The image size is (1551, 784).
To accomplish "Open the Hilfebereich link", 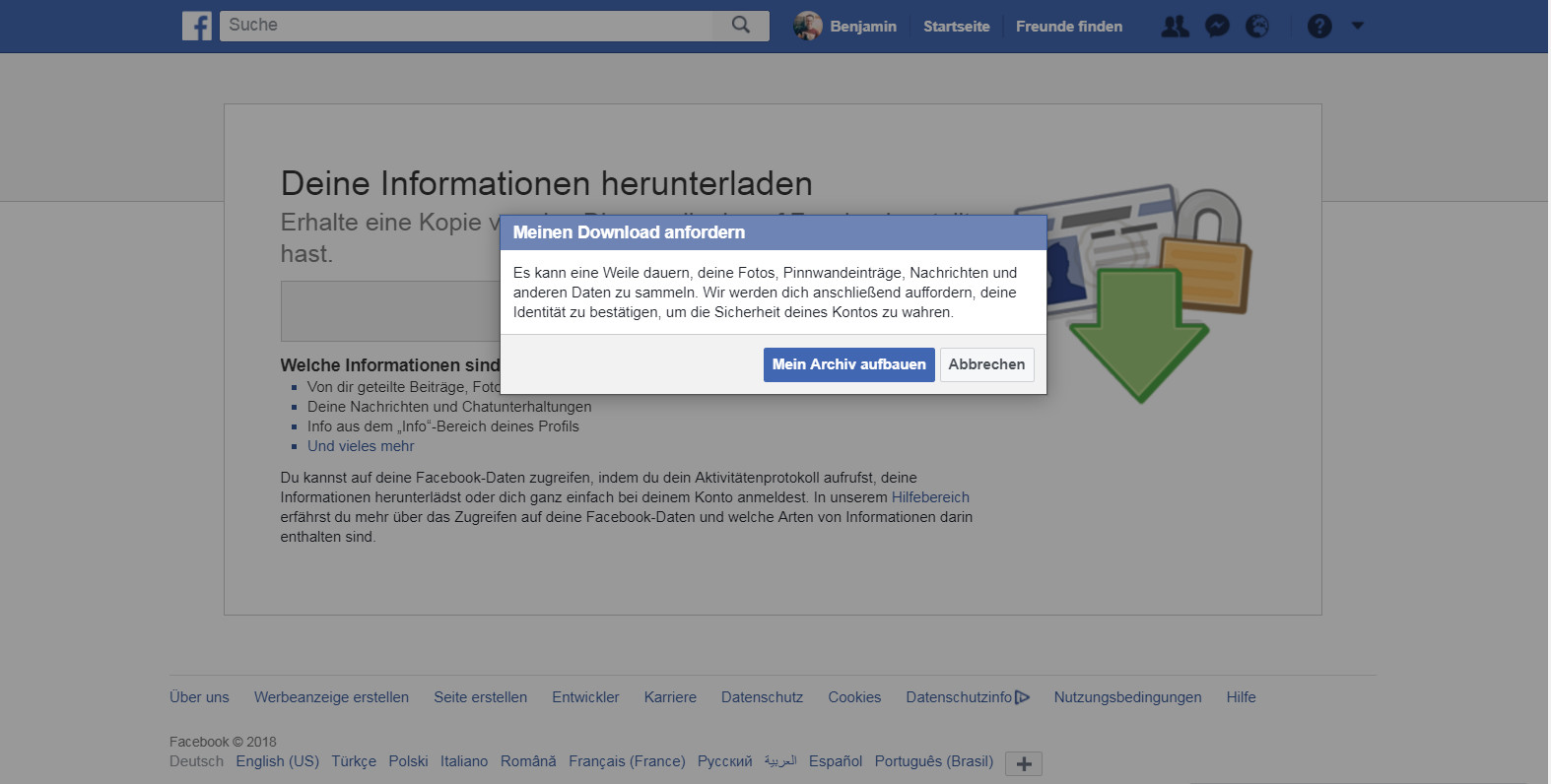I will [x=930, y=497].
